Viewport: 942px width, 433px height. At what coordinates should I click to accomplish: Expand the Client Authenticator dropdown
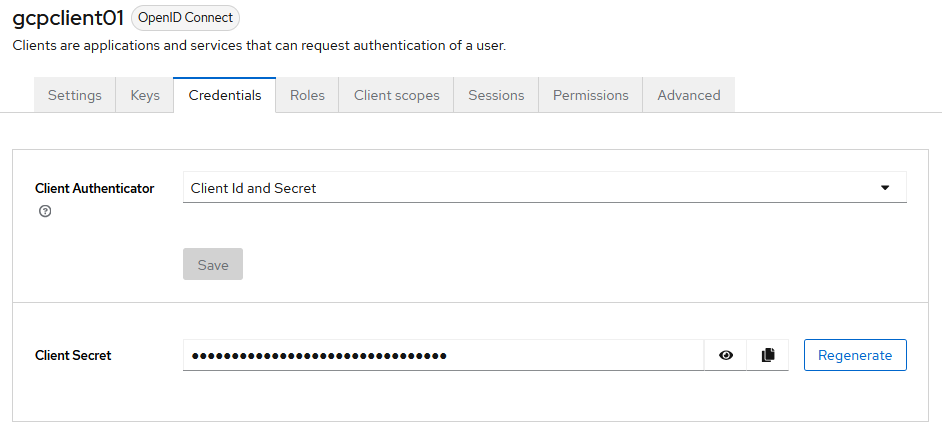[544, 188]
